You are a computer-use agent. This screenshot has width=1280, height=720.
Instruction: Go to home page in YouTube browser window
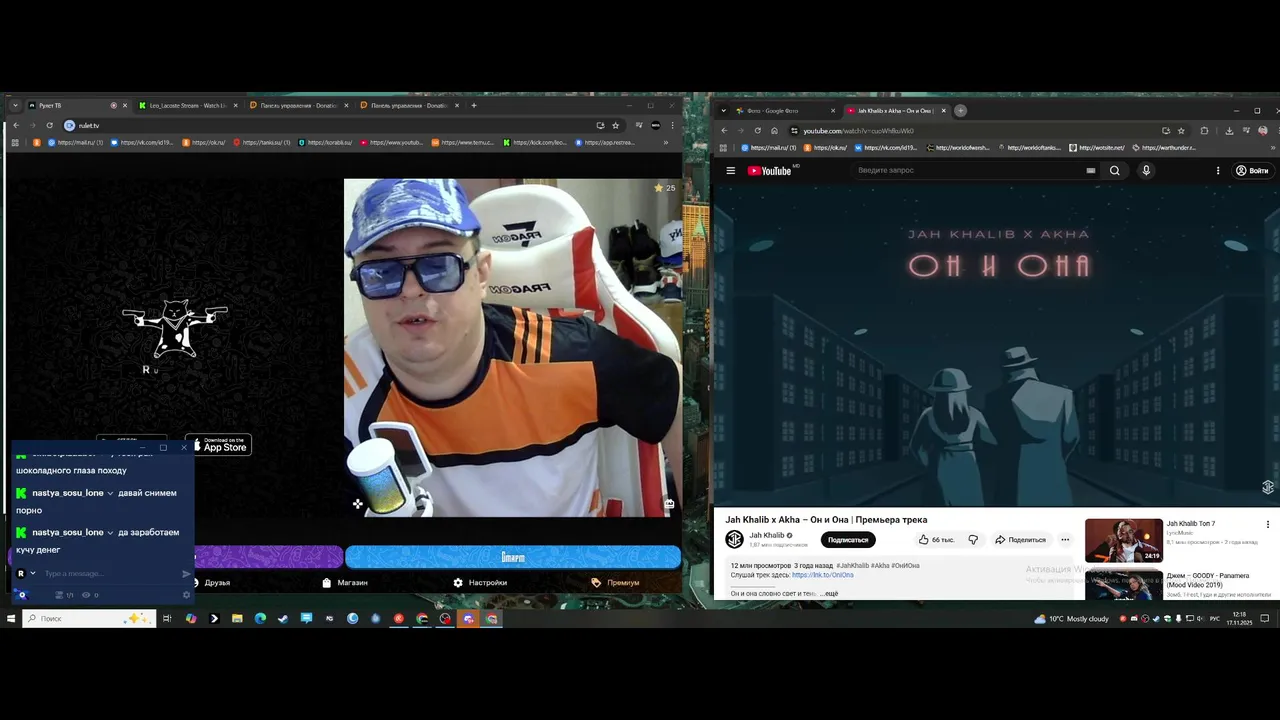774,131
